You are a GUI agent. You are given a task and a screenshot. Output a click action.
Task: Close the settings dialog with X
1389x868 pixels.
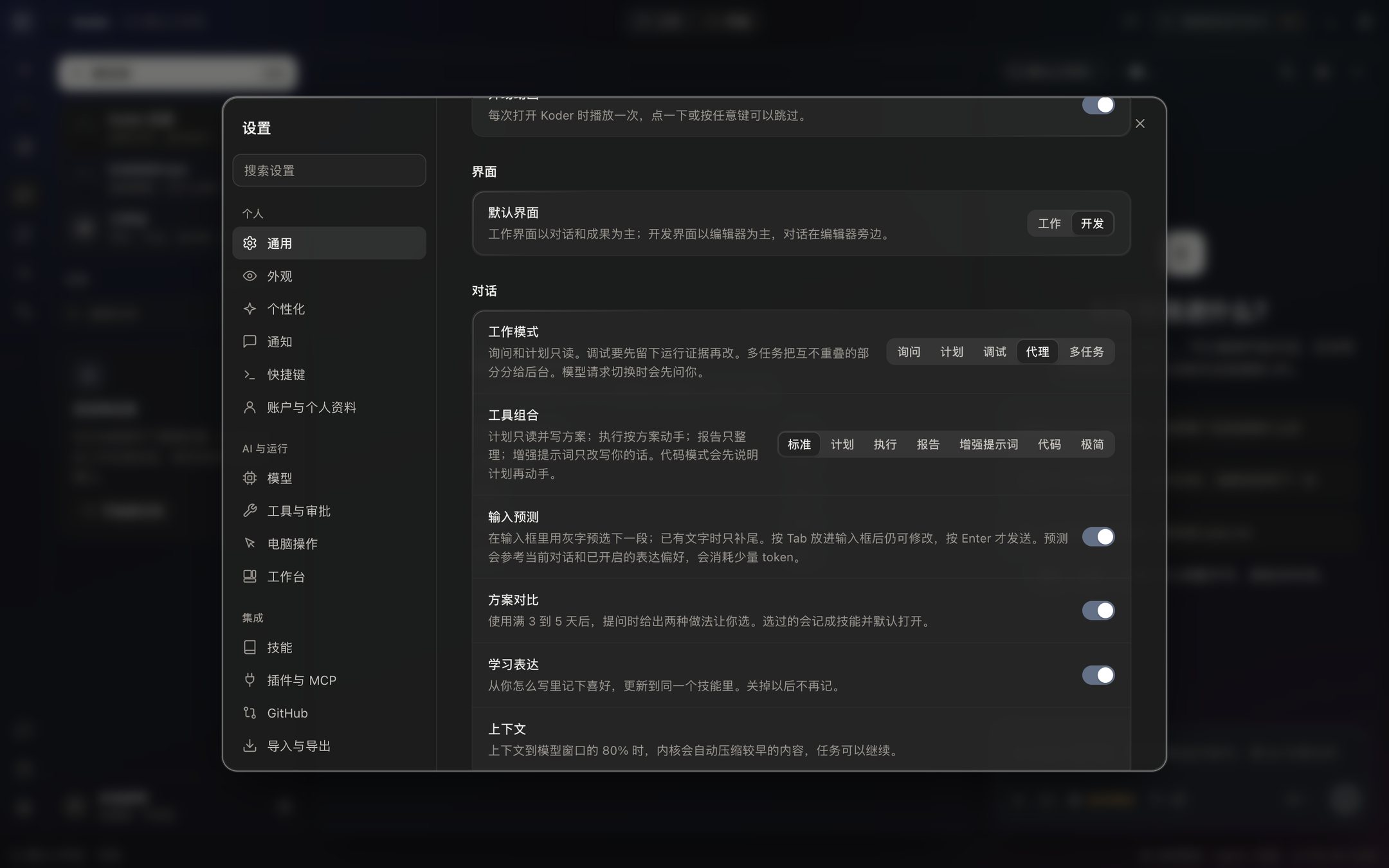point(1139,123)
